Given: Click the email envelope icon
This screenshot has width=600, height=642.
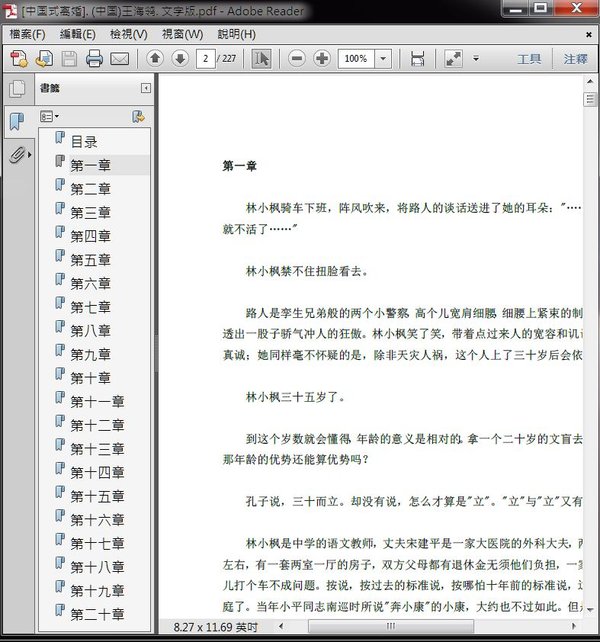Looking at the screenshot, I should click(120, 59).
